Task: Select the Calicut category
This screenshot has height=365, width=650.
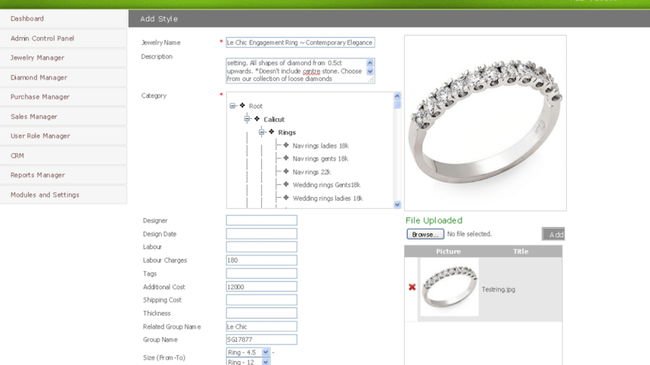Action: click(274, 119)
